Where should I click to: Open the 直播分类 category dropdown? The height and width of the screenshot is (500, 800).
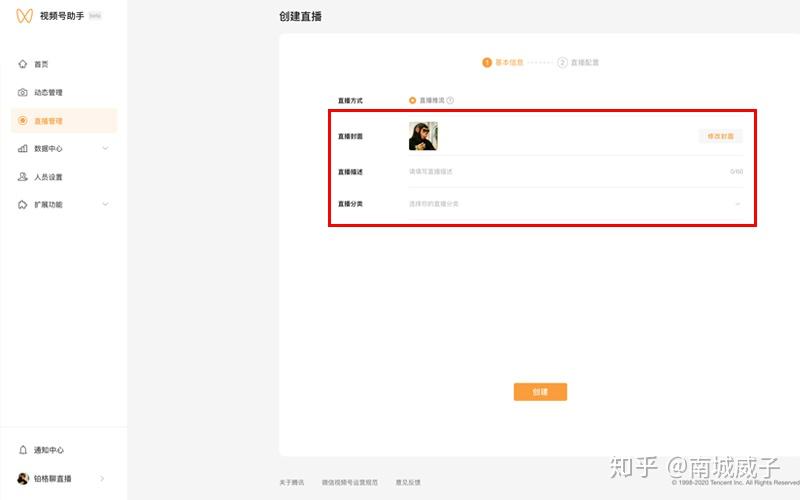pos(576,204)
